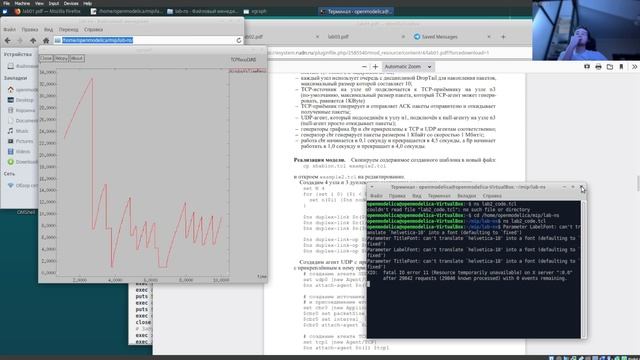This screenshot has height=360, width=640.
Task: Click the forward arrow in the file manager
Action: [x=20, y=40]
